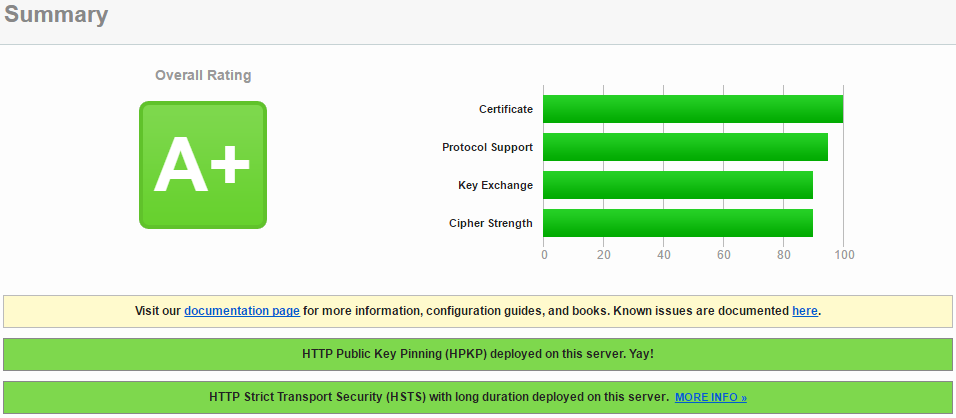Click the 'here' known issues link
This screenshot has height=418, width=956.
click(x=805, y=311)
